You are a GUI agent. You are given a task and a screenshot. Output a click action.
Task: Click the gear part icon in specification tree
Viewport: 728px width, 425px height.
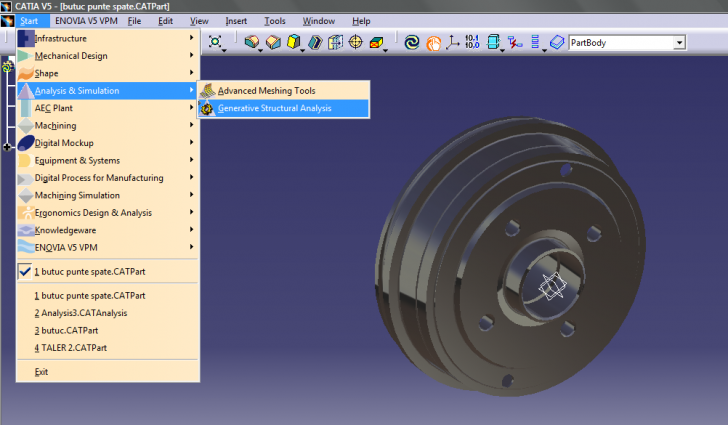tap(7, 67)
